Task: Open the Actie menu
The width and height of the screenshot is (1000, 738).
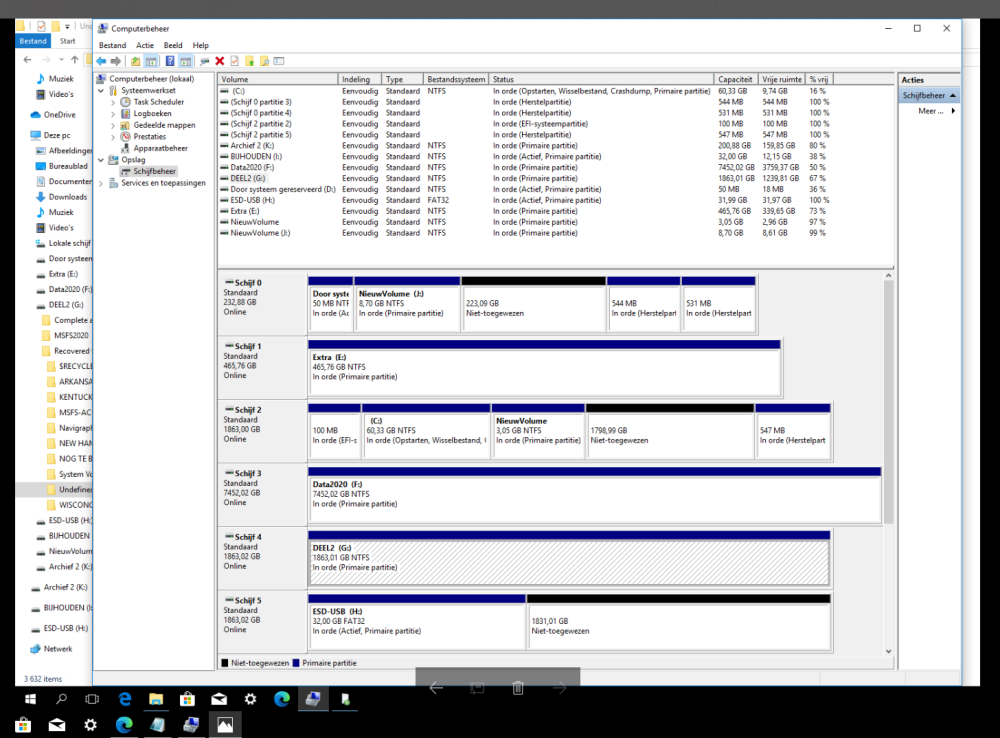Action: (x=145, y=45)
